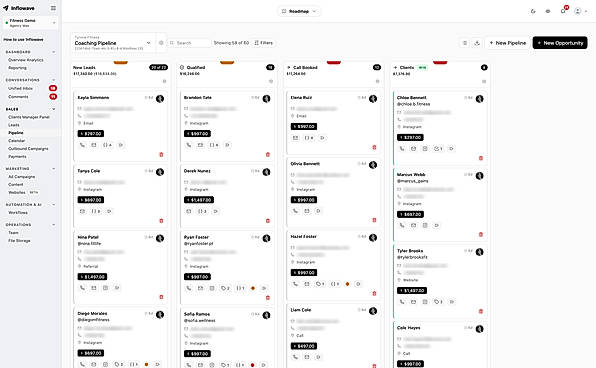Click the $1,497.00 value badge on Derek Nunez
Image resolution: width=596 pixels, height=368 pixels.
click(x=199, y=200)
